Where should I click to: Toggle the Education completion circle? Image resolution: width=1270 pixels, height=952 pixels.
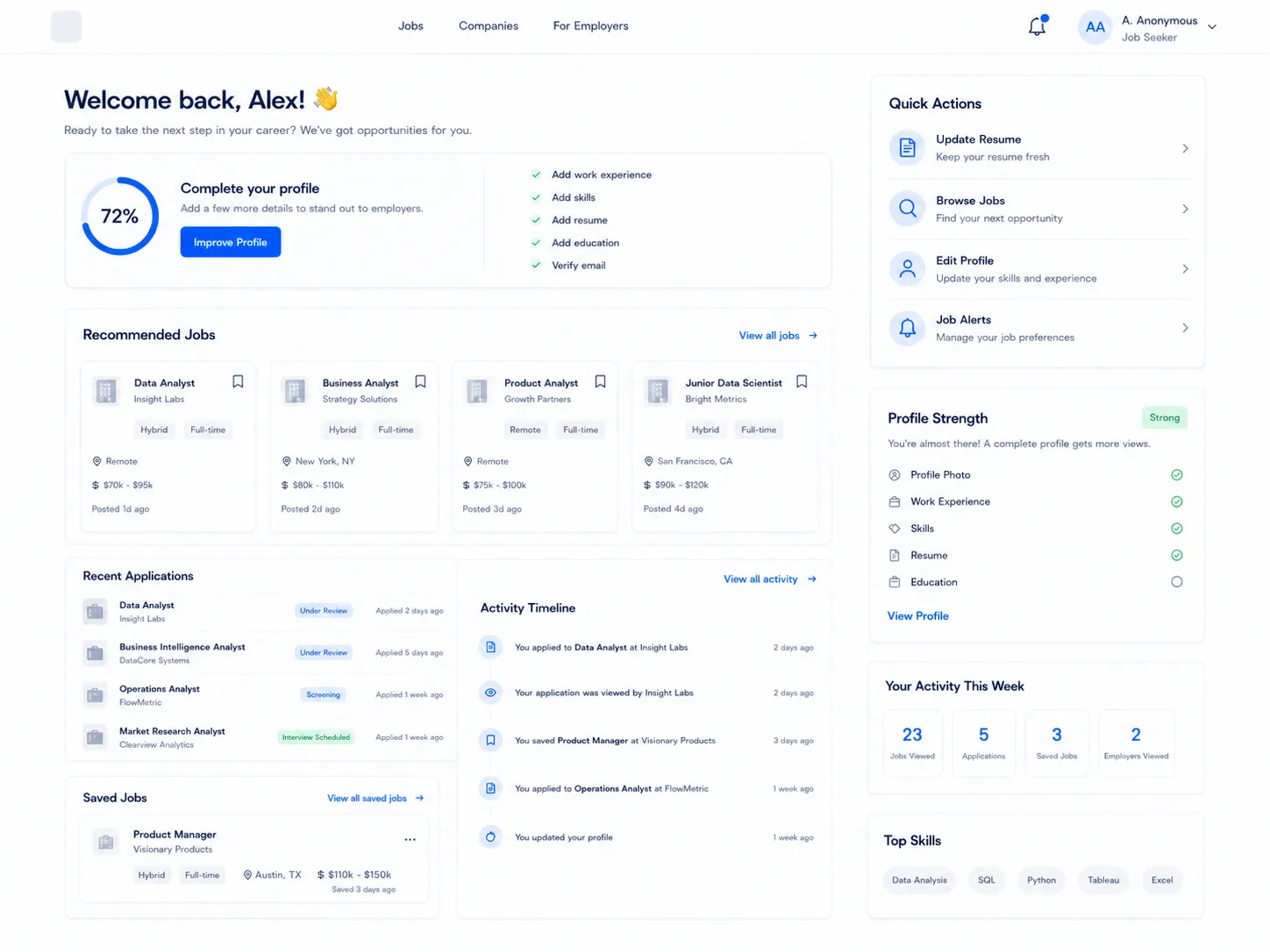[1177, 582]
